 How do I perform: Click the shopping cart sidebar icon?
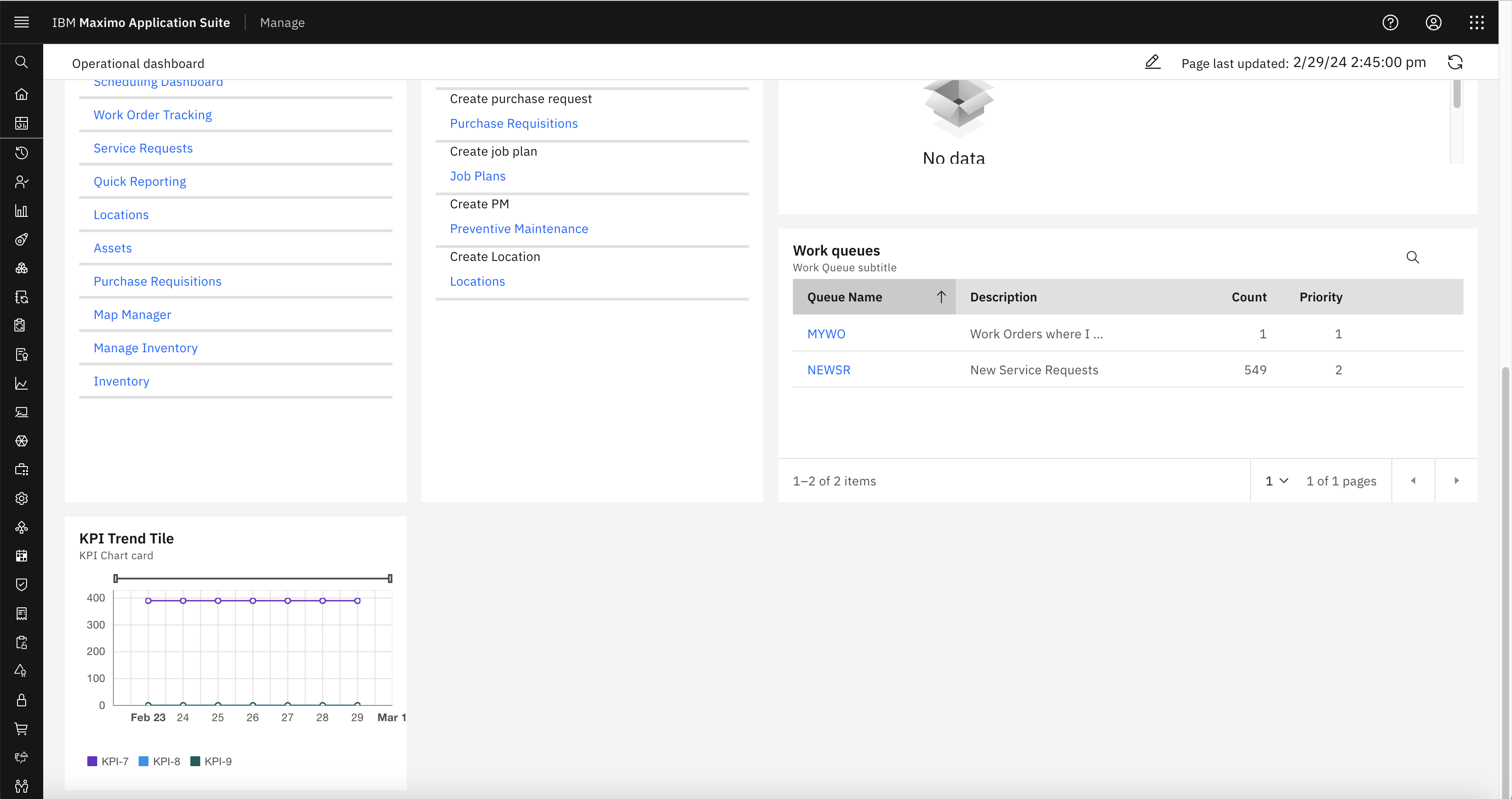coord(22,729)
